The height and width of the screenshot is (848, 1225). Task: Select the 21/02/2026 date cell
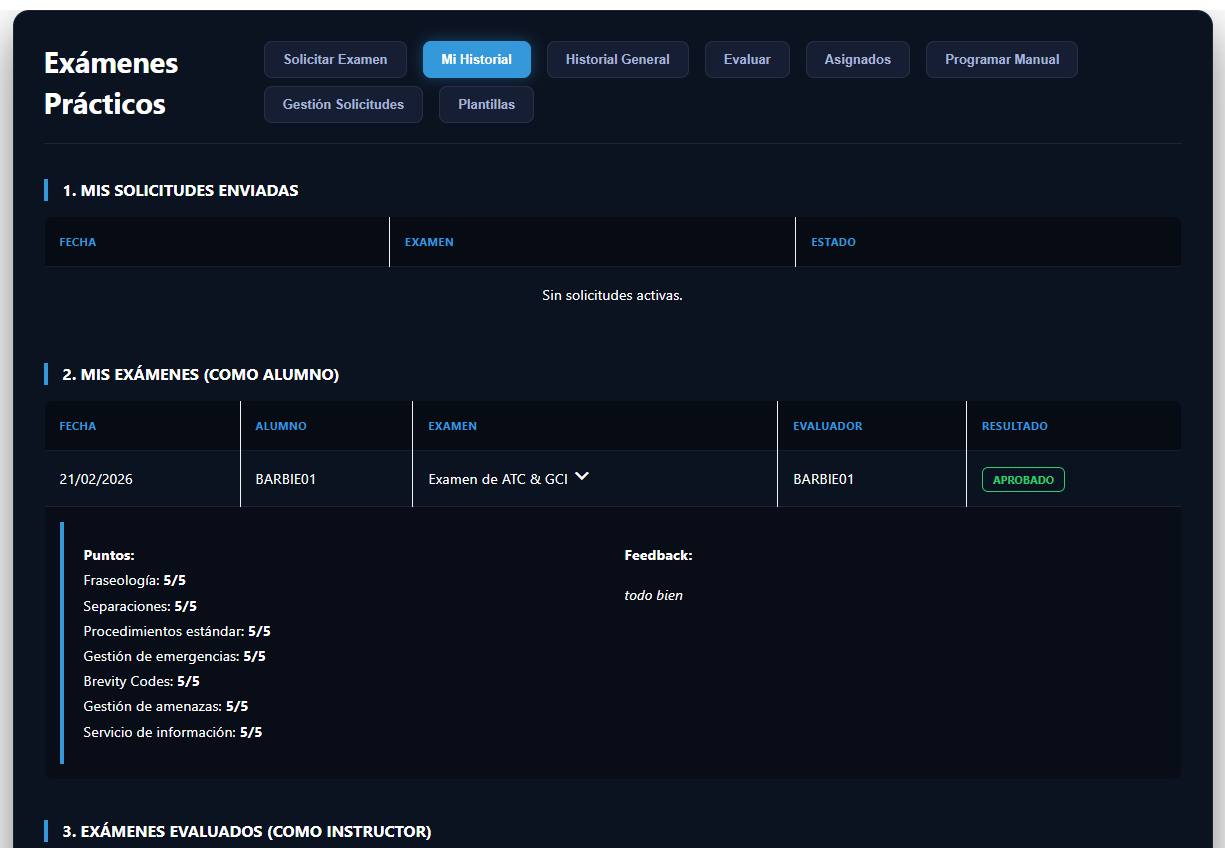96,480
